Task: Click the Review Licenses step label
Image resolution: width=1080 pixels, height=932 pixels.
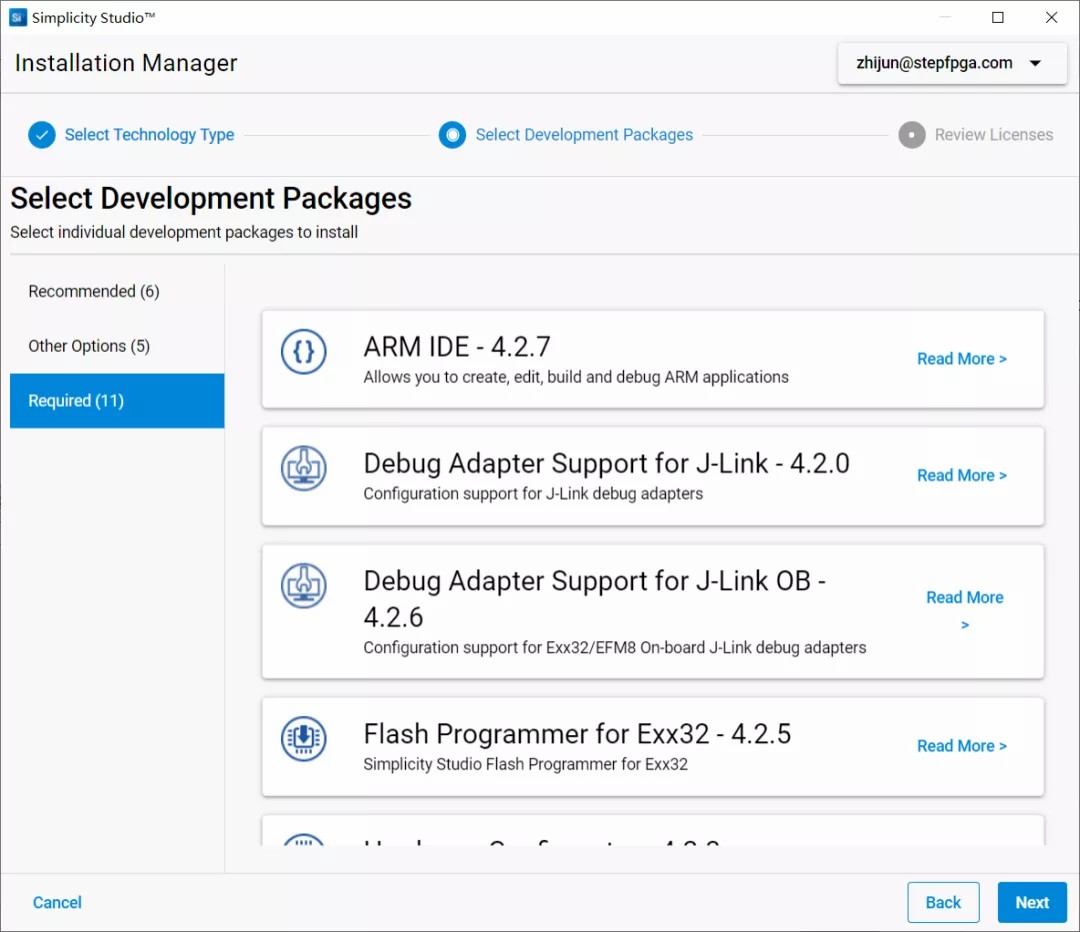Action: pos(994,135)
